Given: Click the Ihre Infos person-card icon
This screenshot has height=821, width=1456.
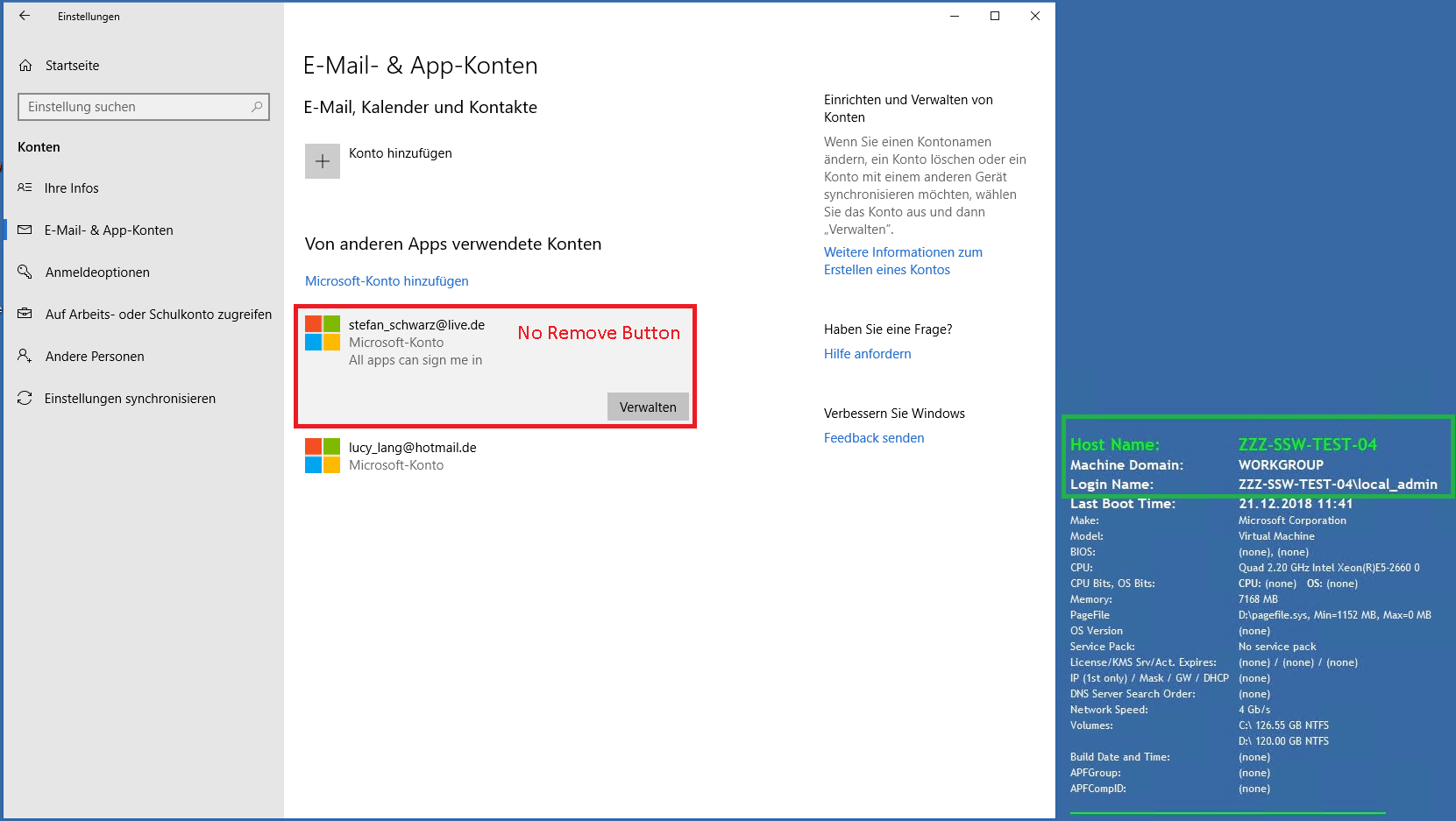Looking at the screenshot, I should tap(25, 188).
